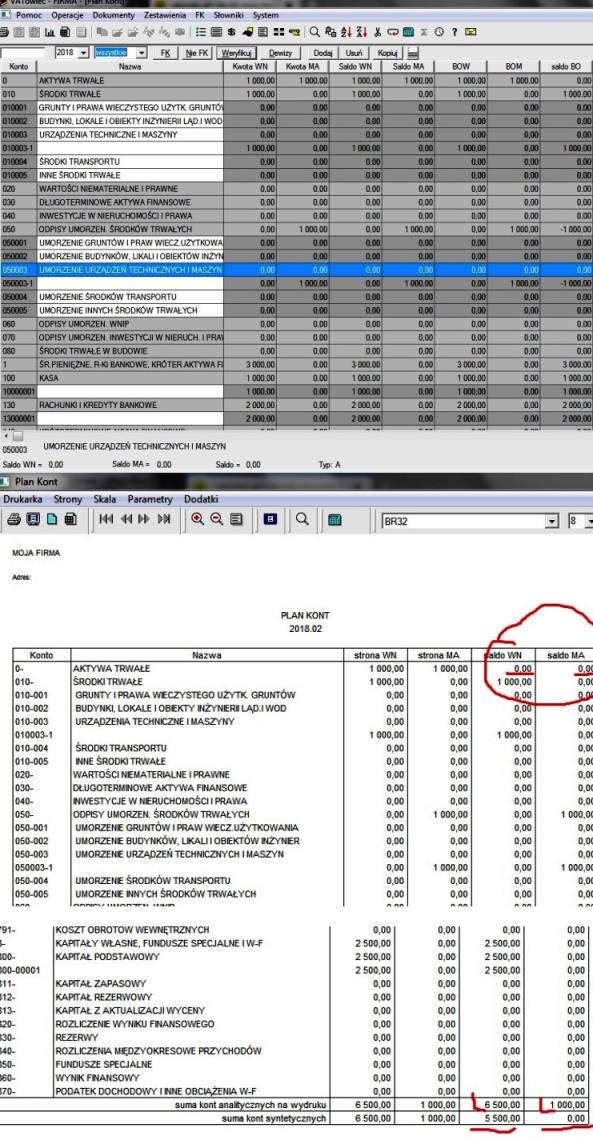Screen dimensions: 593x1140
Task: Click the Nazwa column header in the grid
Action: [130, 67]
